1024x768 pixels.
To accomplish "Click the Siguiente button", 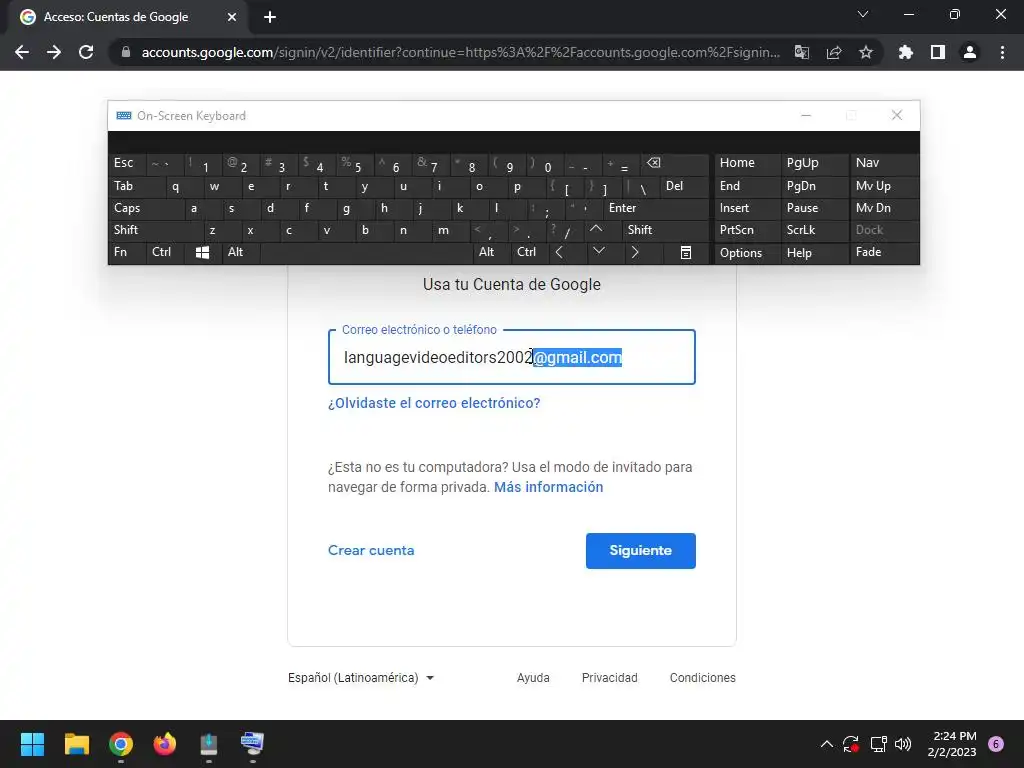I will [x=641, y=551].
